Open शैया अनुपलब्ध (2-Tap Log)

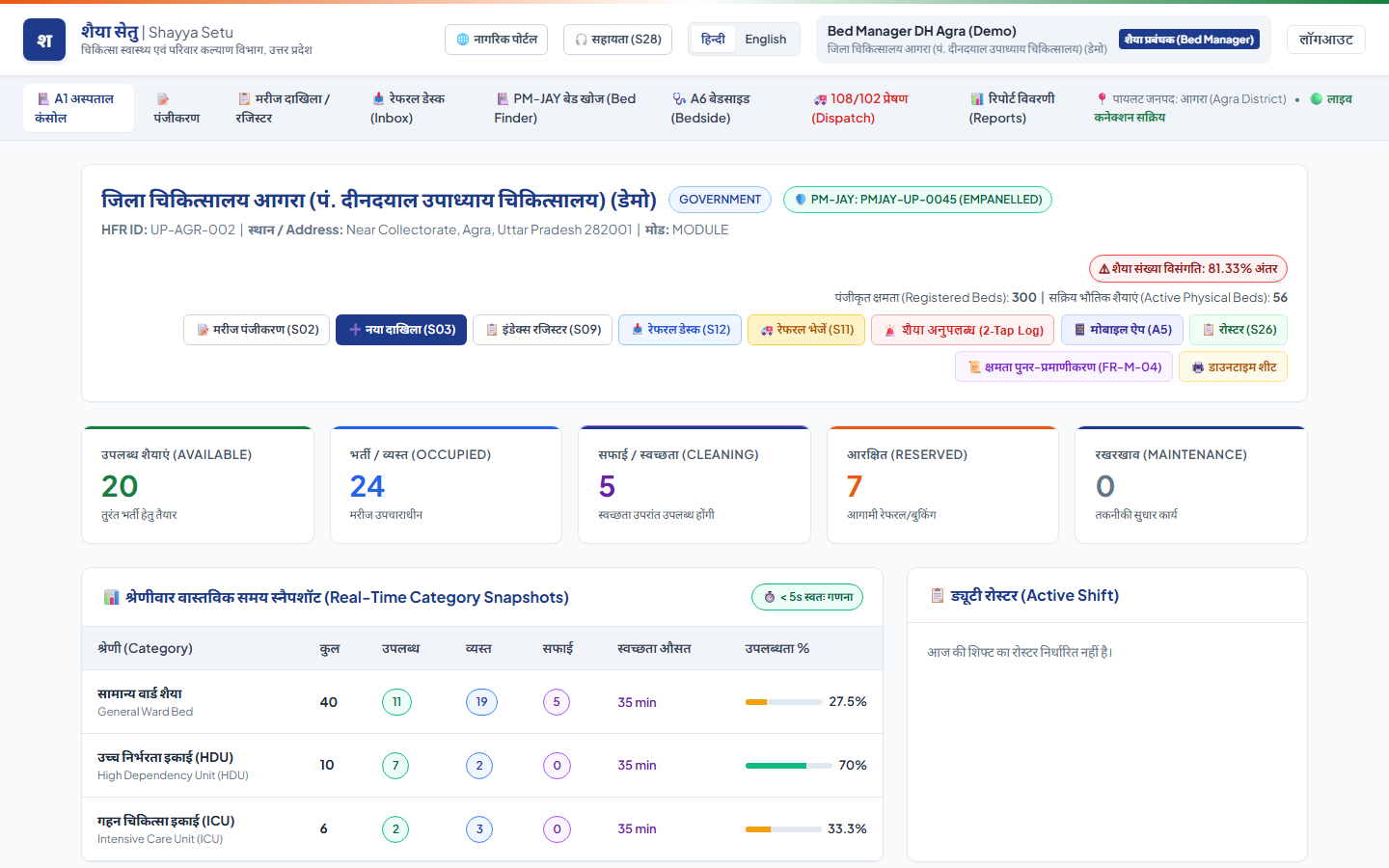click(x=963, y=330)
